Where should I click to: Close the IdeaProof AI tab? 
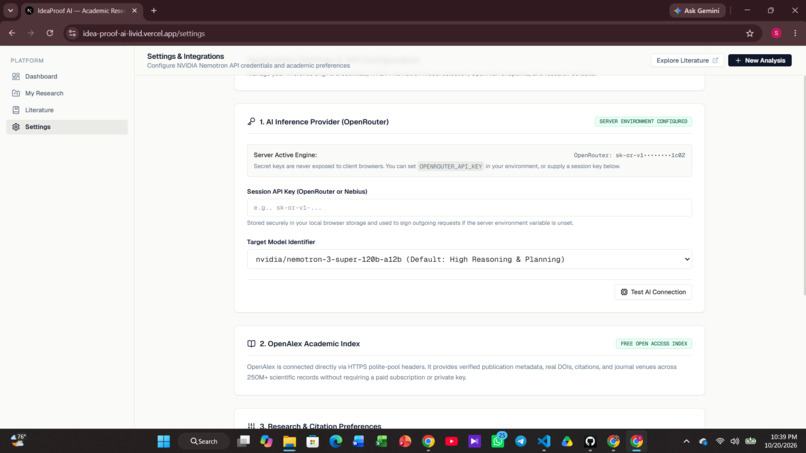(x=135, y=11)
